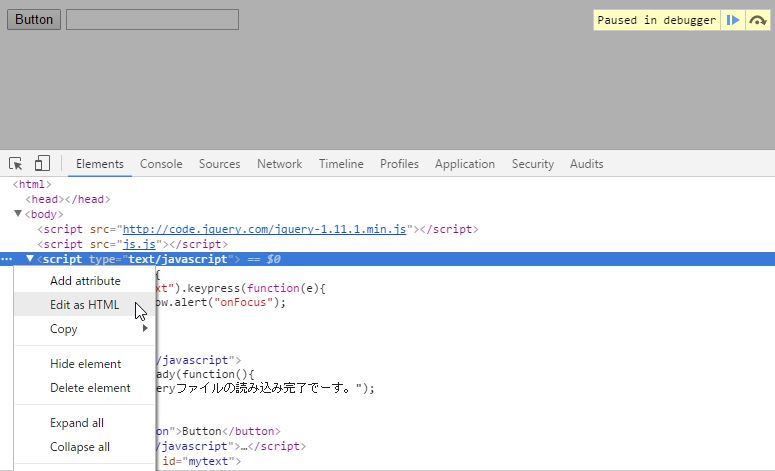Select the body tag text
Viewport: 775px width, 471px height.
coord(44,214)
